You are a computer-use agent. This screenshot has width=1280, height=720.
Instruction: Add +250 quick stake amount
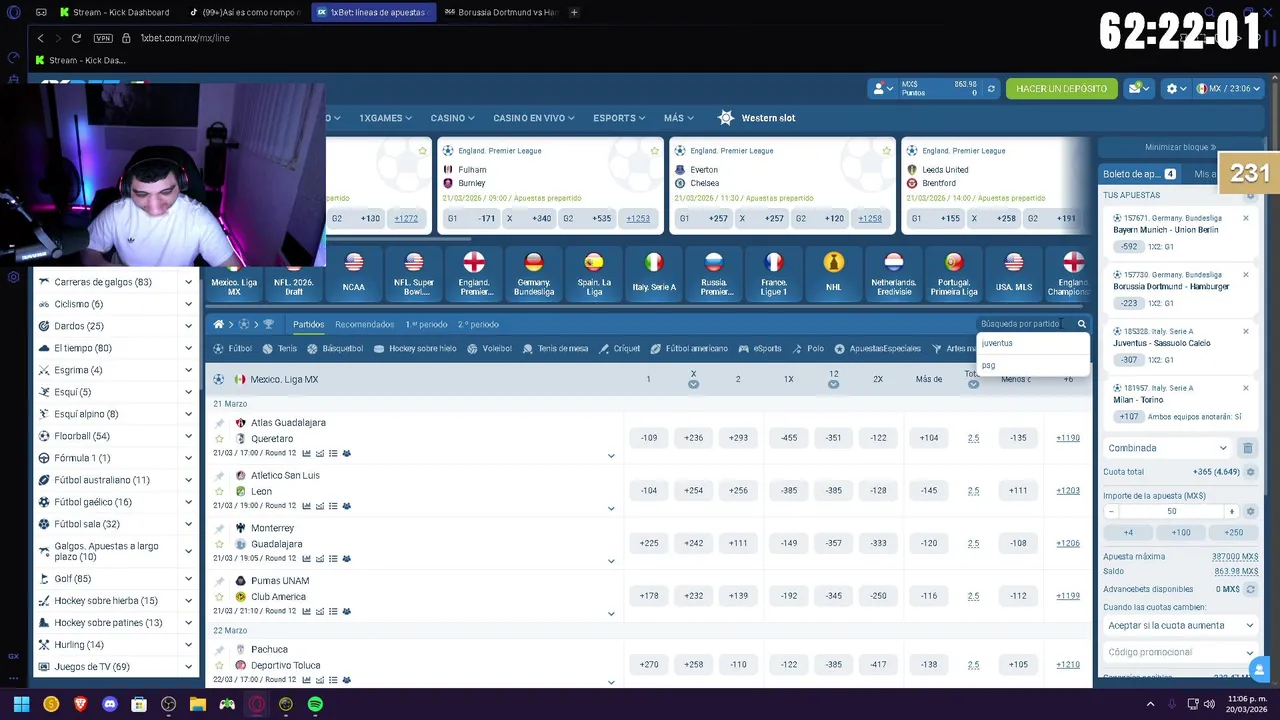[x=1233, y=533]
